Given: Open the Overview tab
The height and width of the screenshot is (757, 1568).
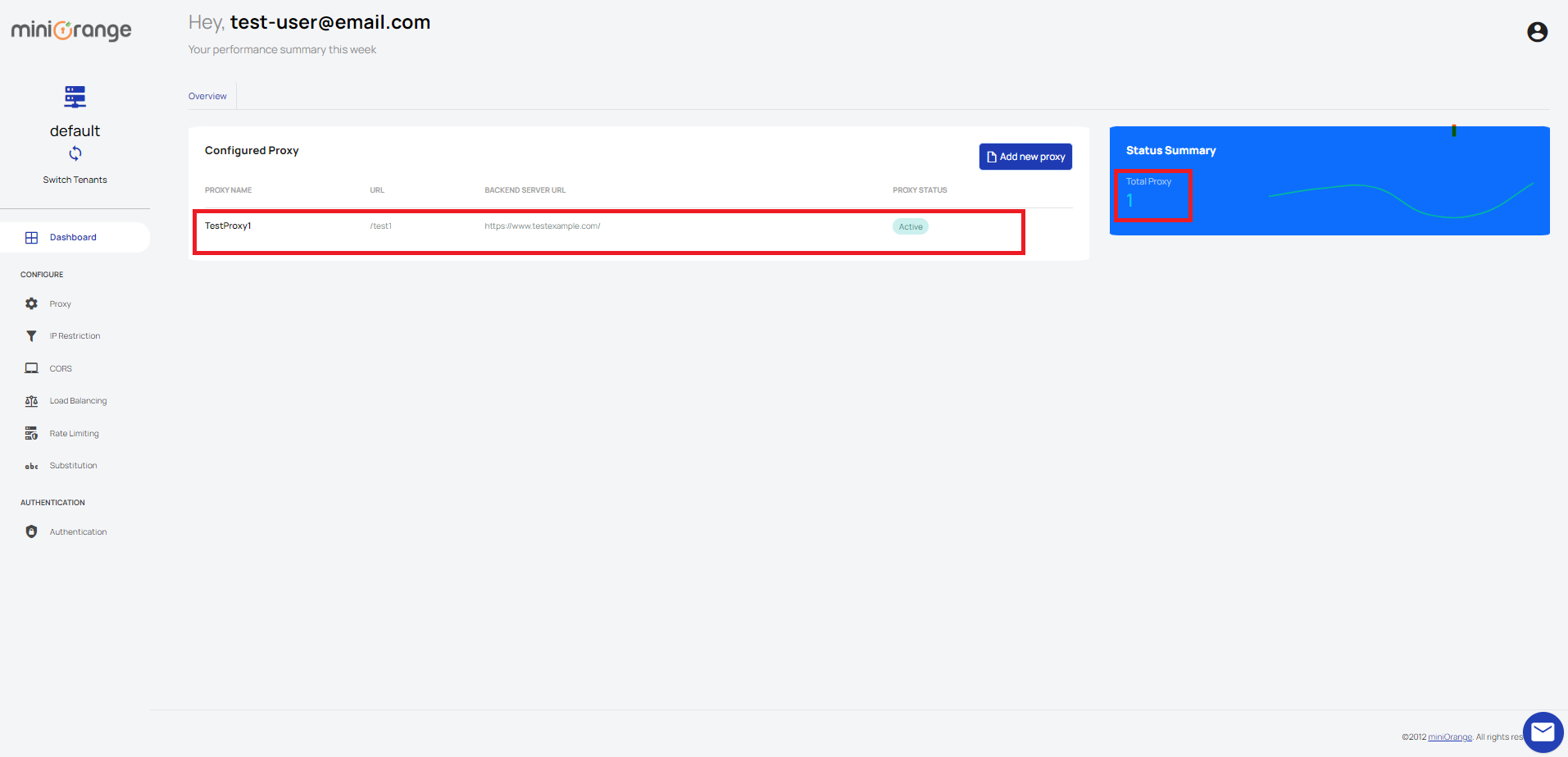Looking at the screenshot, I should click(207, 96).
